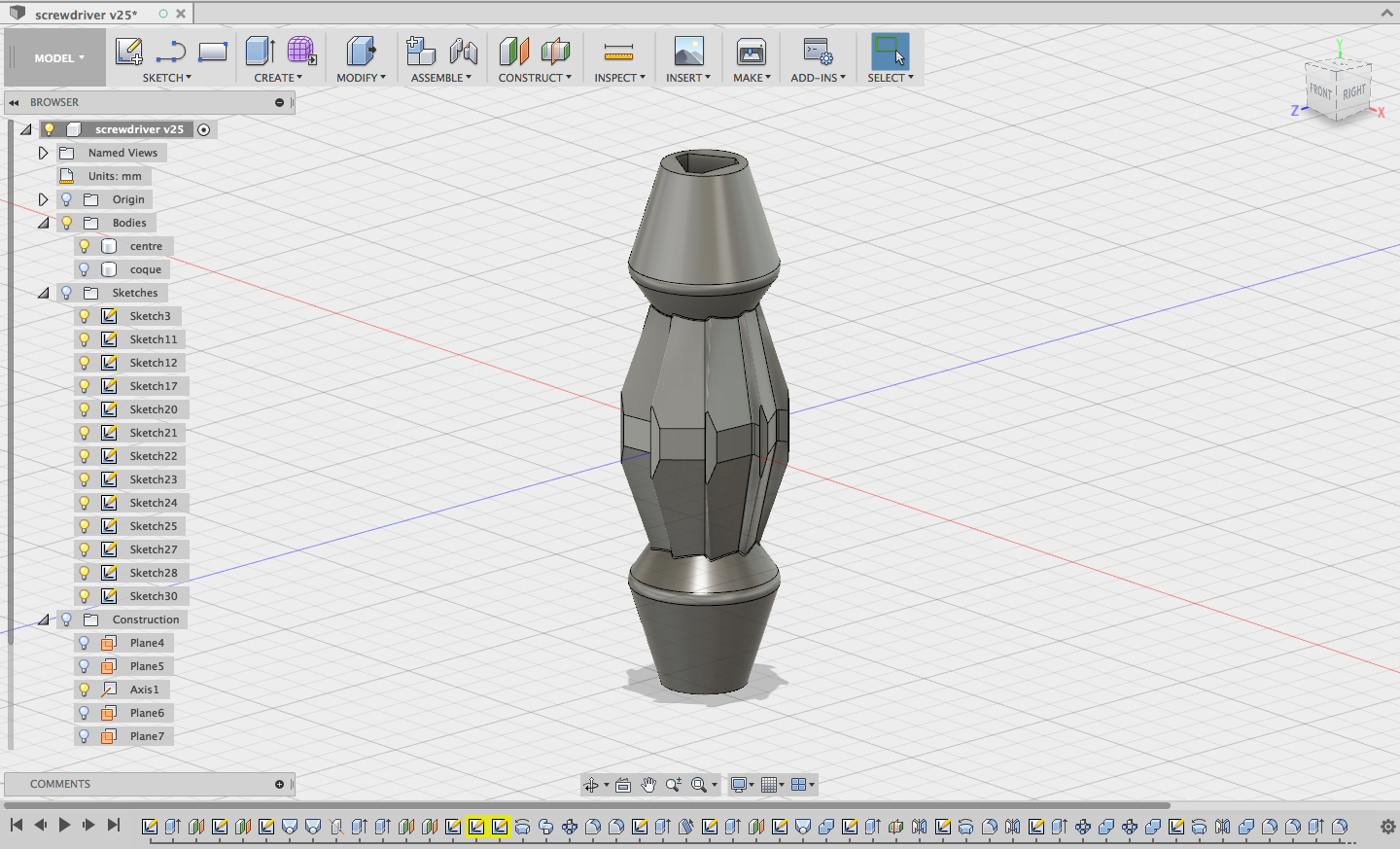Select Sketch30 in the browser

(154, 596)
